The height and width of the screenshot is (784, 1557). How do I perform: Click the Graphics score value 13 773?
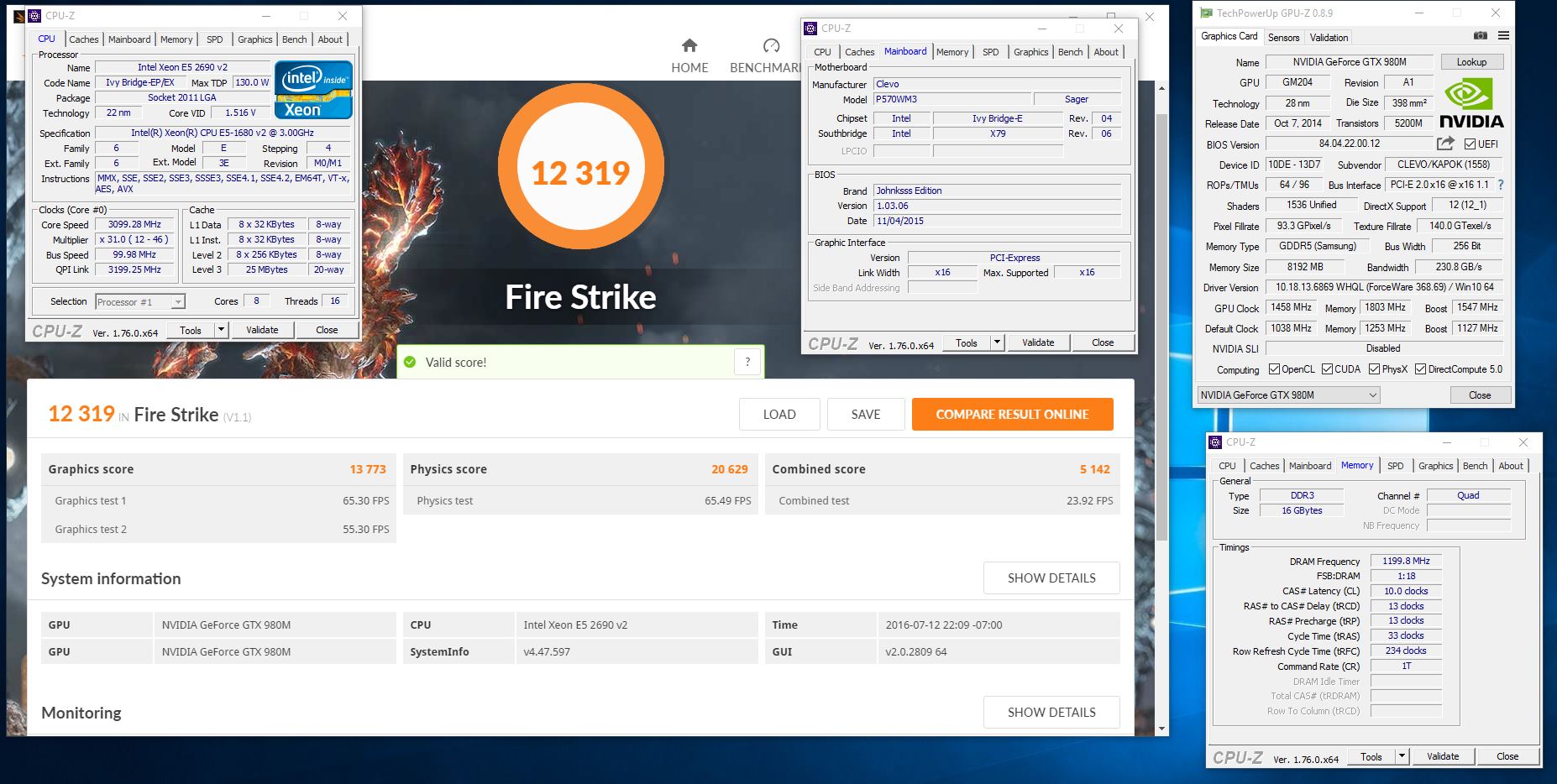pos(368,469)
